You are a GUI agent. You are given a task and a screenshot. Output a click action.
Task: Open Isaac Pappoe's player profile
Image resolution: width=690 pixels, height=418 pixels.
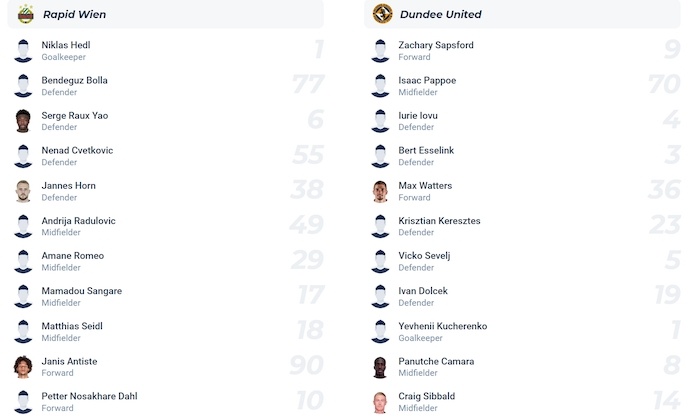click(x=427, y=80)
